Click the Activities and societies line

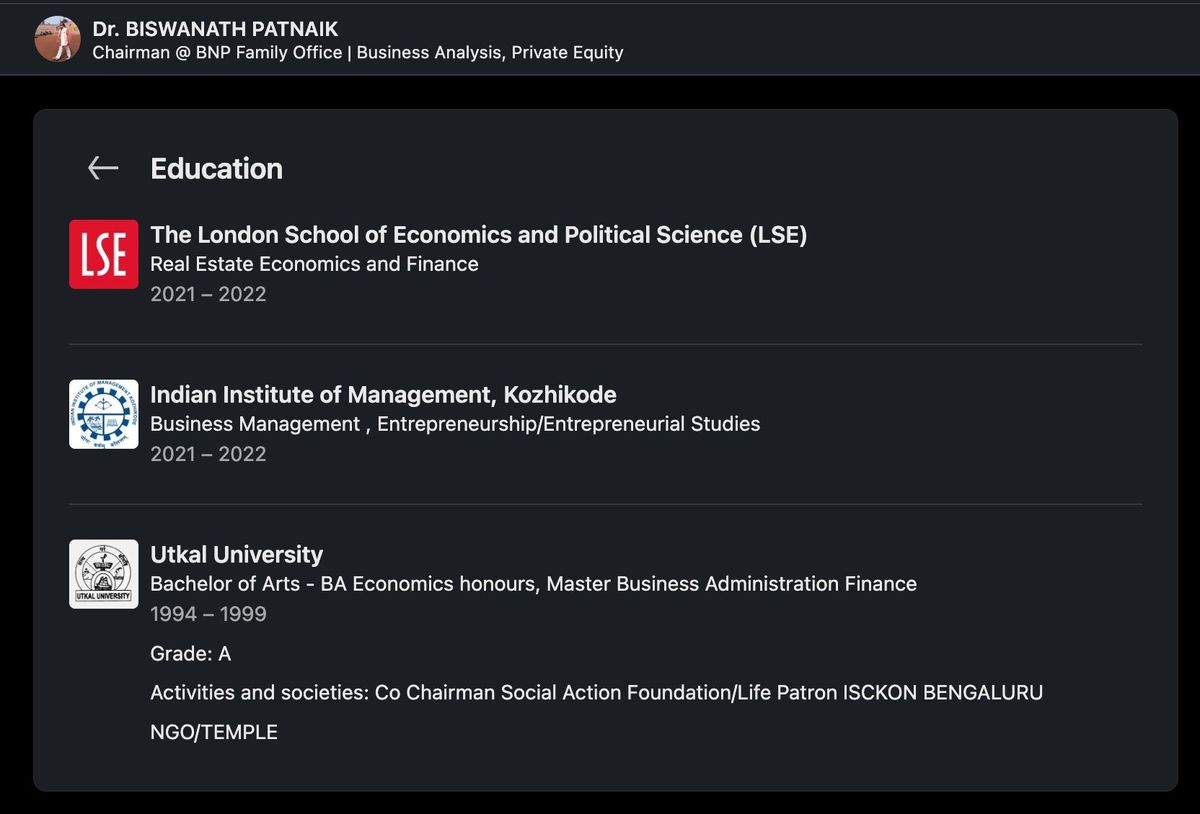(x=596, y=692)
